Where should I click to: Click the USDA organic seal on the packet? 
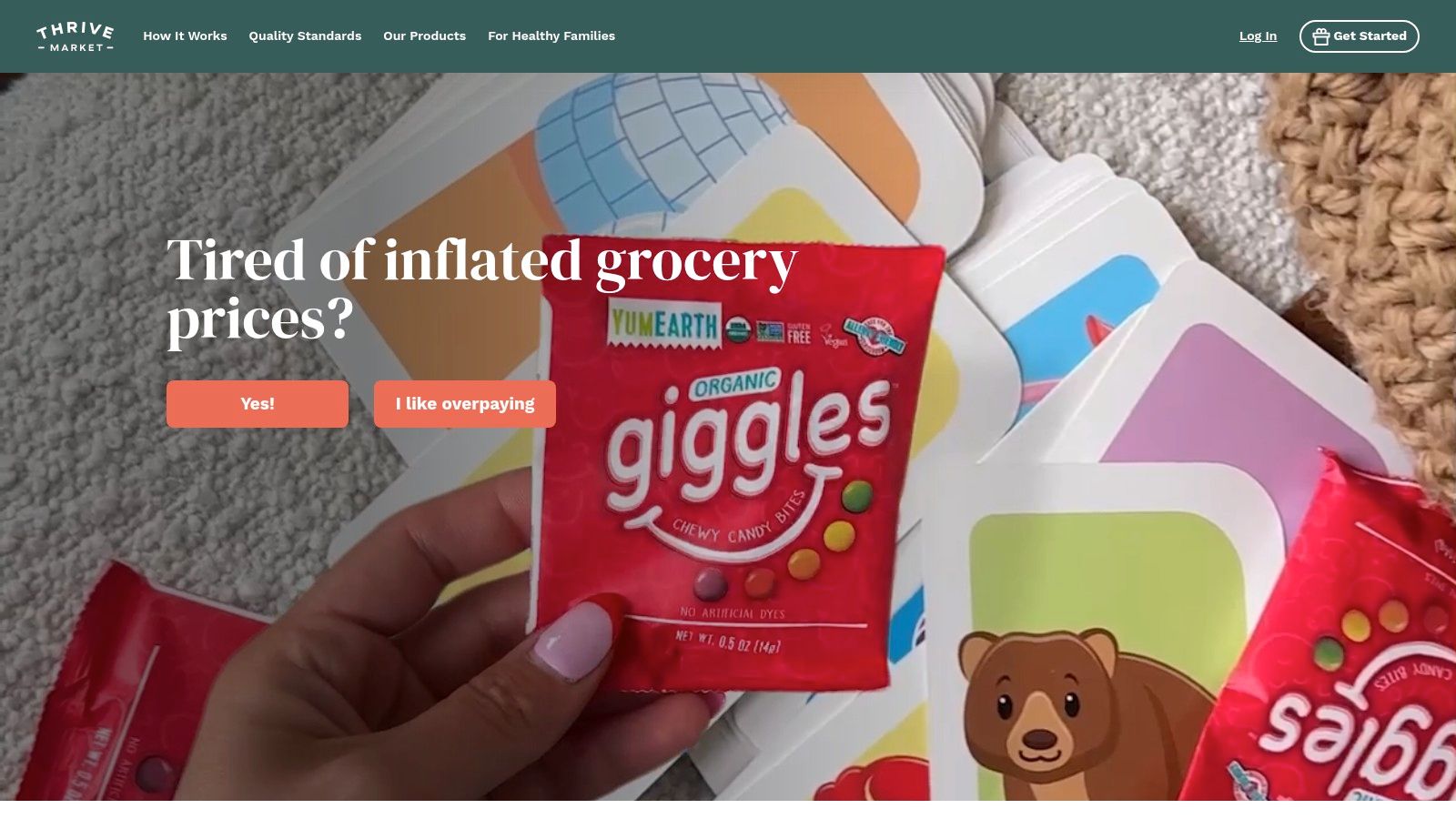pos(738,331)
